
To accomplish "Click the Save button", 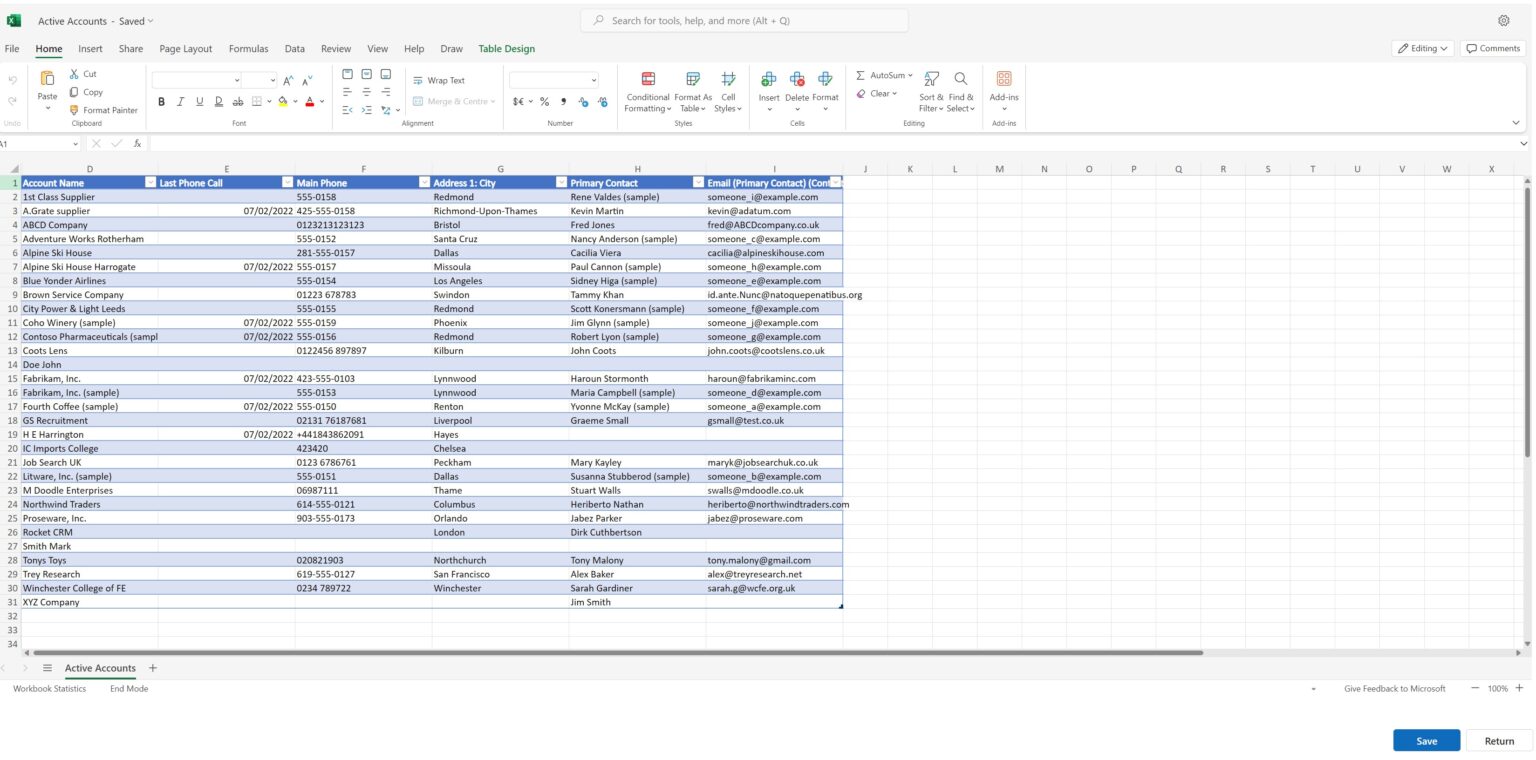I will pos(1426,740).
